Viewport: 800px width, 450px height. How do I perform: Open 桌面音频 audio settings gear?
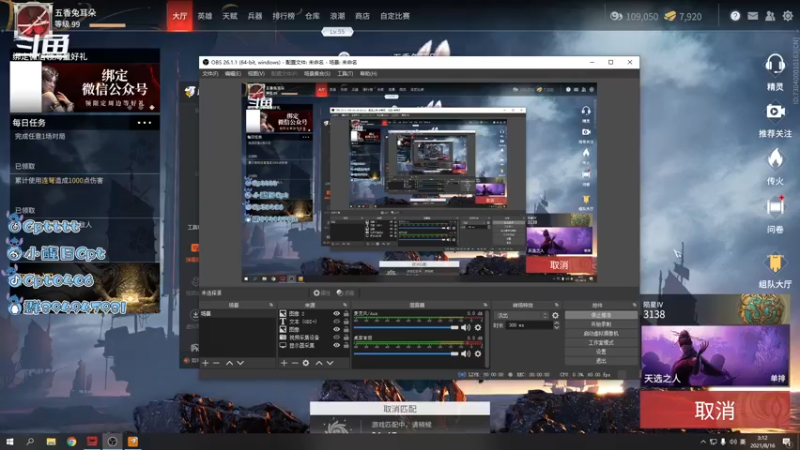pos(478,354)
